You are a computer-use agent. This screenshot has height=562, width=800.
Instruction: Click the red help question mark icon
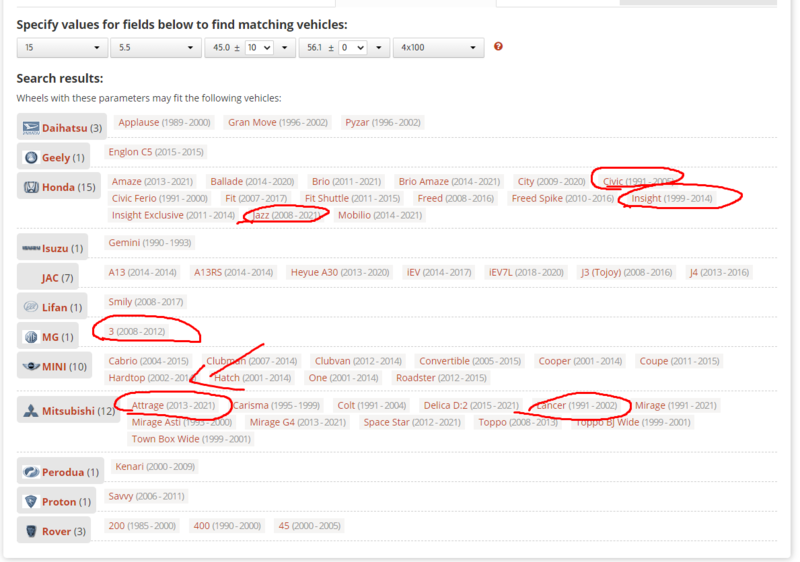pyautogui.click(x=498, y=46)
